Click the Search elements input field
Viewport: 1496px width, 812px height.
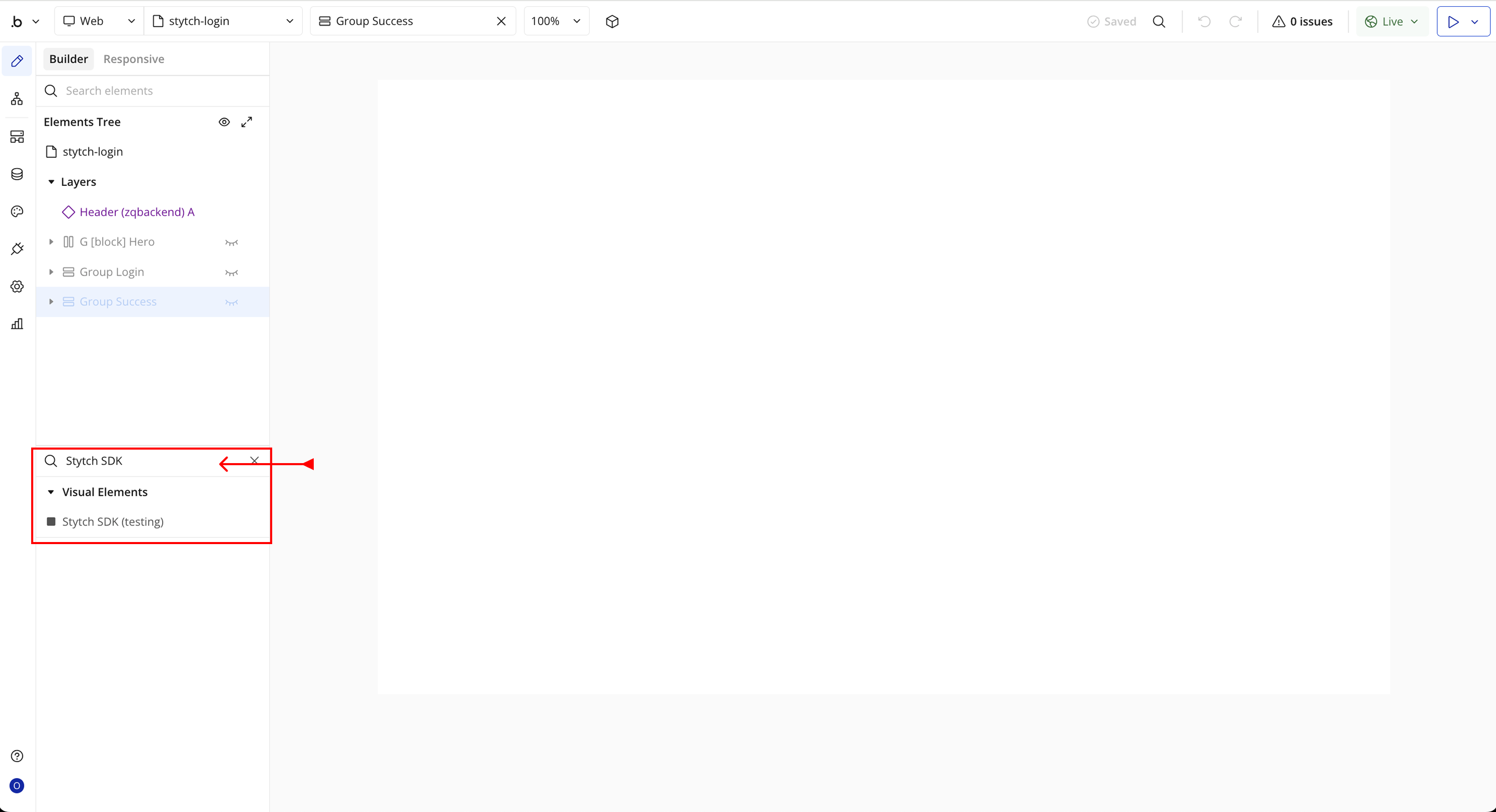[157, 91]
